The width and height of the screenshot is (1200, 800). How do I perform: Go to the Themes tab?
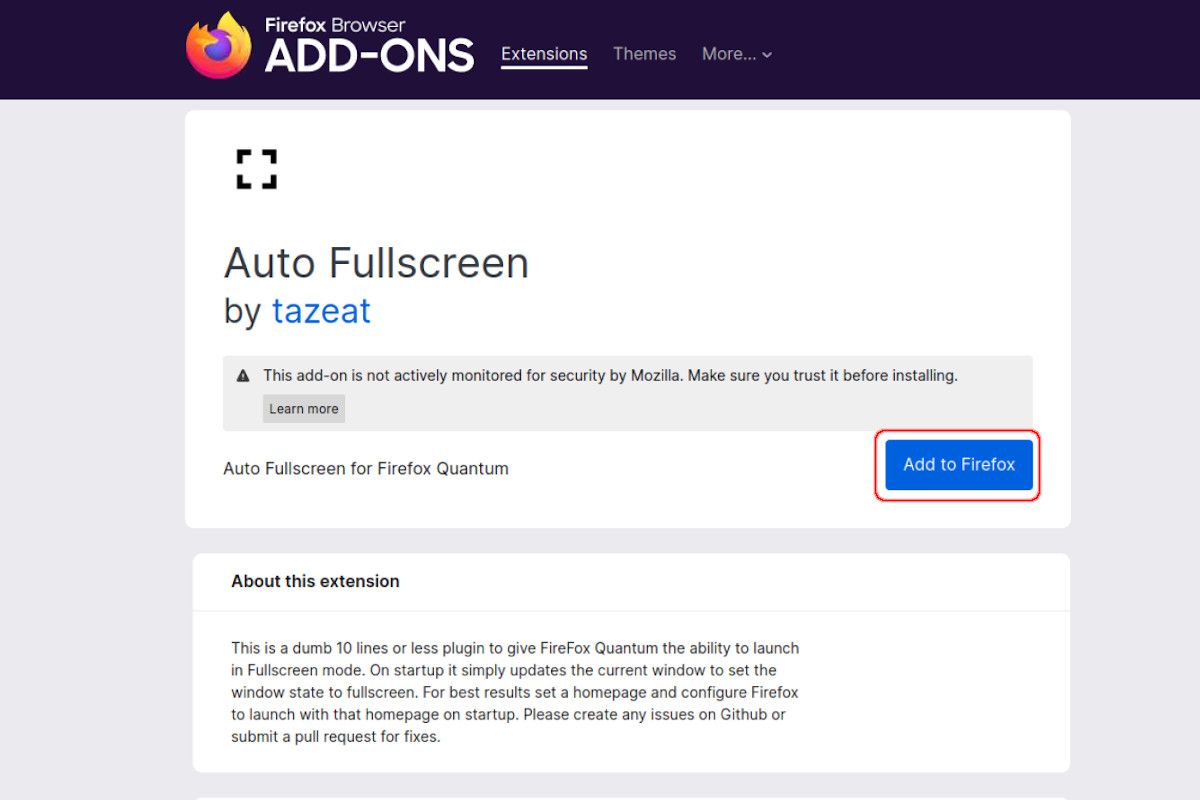pos(644,54)
